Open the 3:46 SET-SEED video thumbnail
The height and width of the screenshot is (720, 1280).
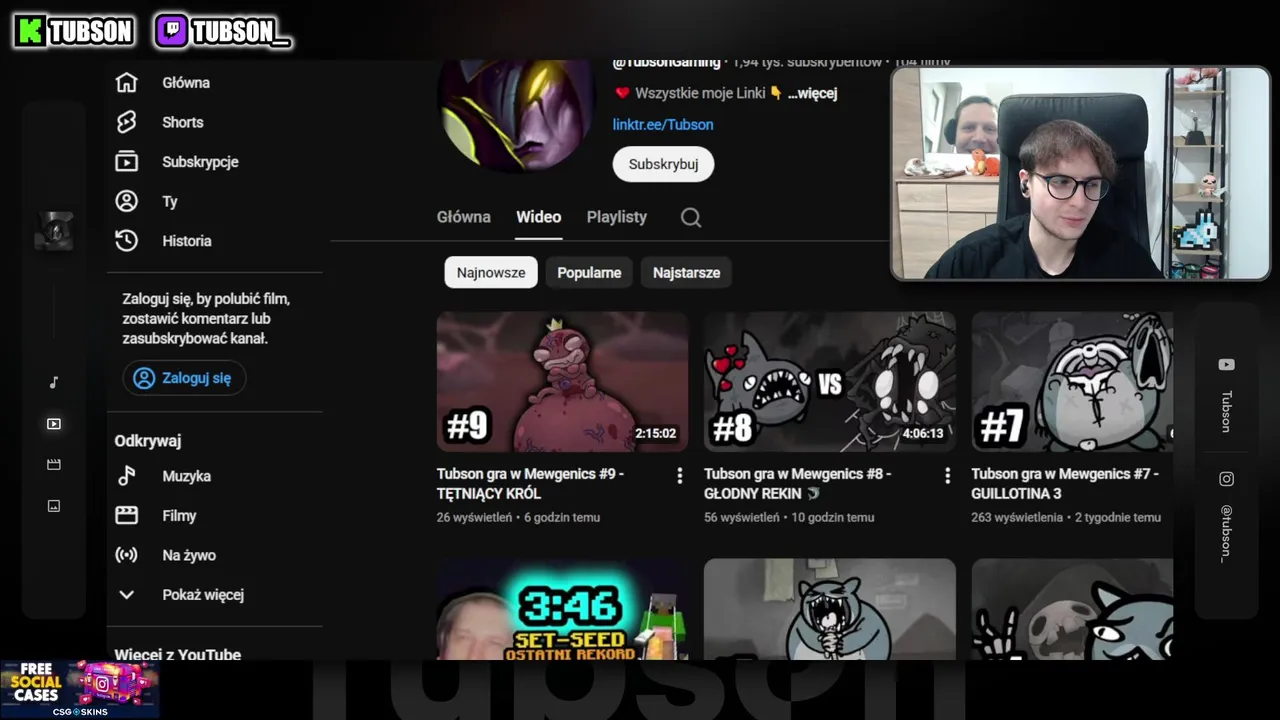(x=562, y=609)
